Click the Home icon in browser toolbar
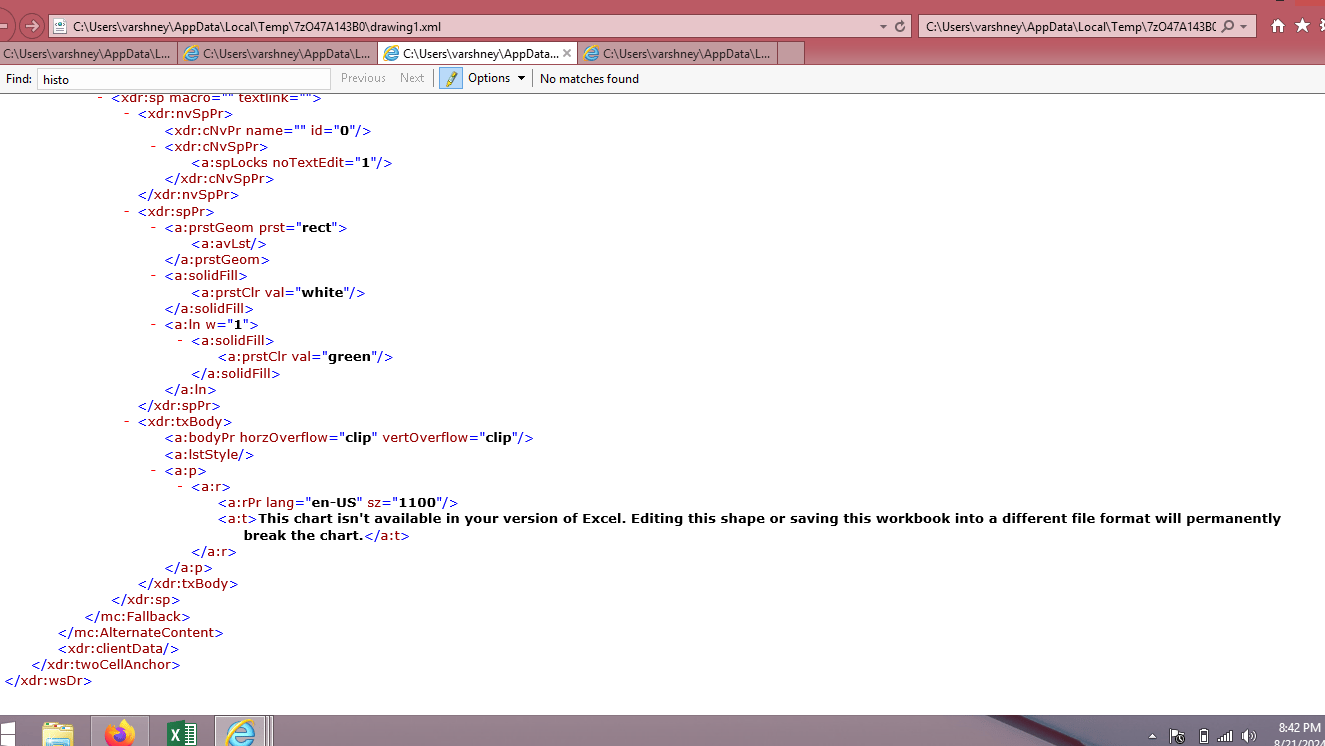Viewport: 1325px width, 746px height. [1277, 26]
